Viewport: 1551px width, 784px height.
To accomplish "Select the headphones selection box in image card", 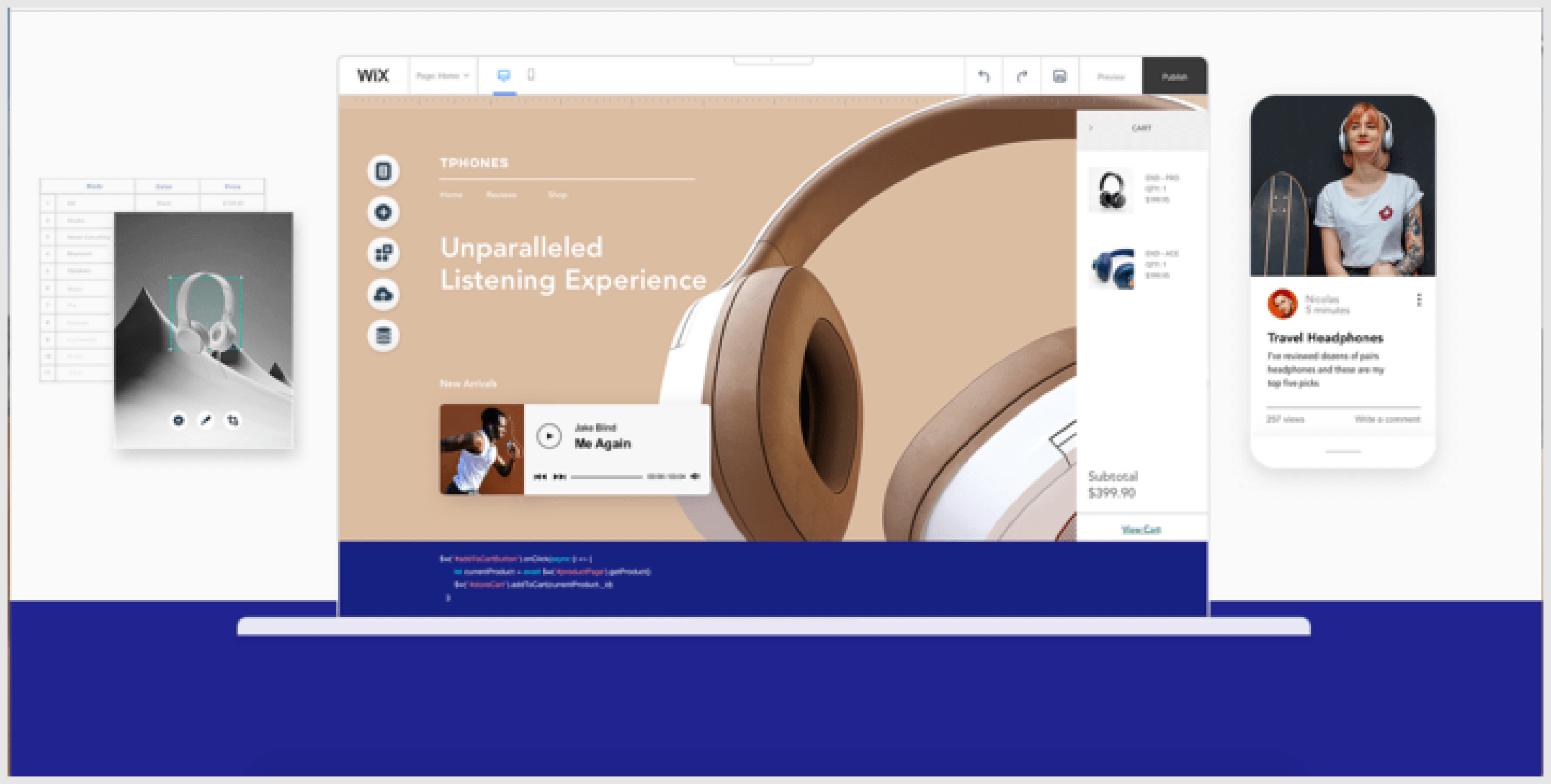I will point(206,312).
